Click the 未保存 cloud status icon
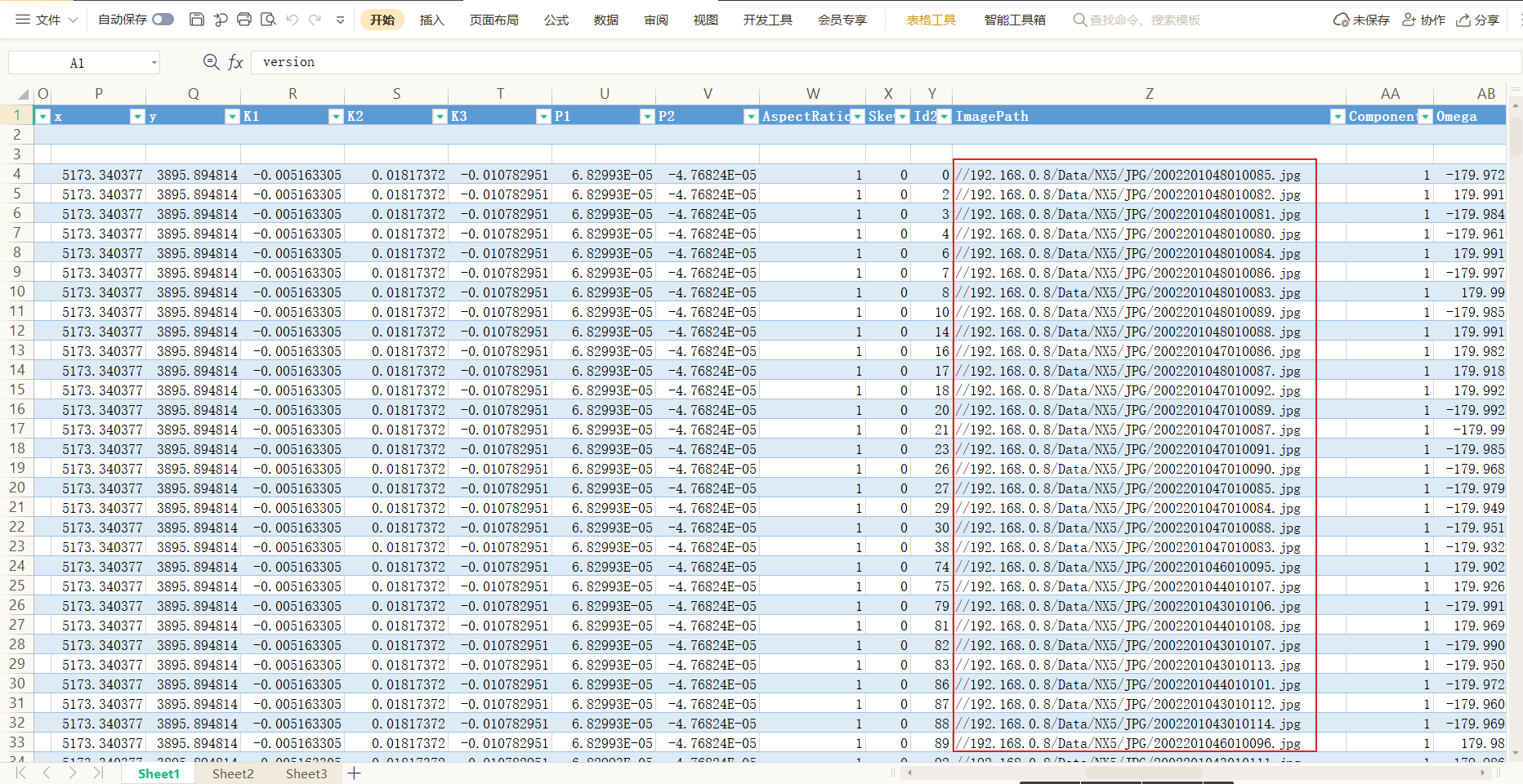The image size is (1523, 784). 1341,20
